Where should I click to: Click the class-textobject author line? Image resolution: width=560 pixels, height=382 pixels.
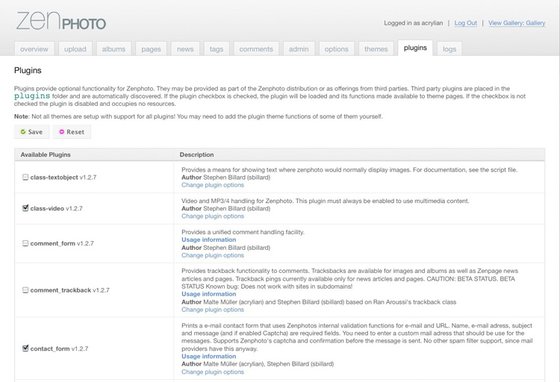226,177
